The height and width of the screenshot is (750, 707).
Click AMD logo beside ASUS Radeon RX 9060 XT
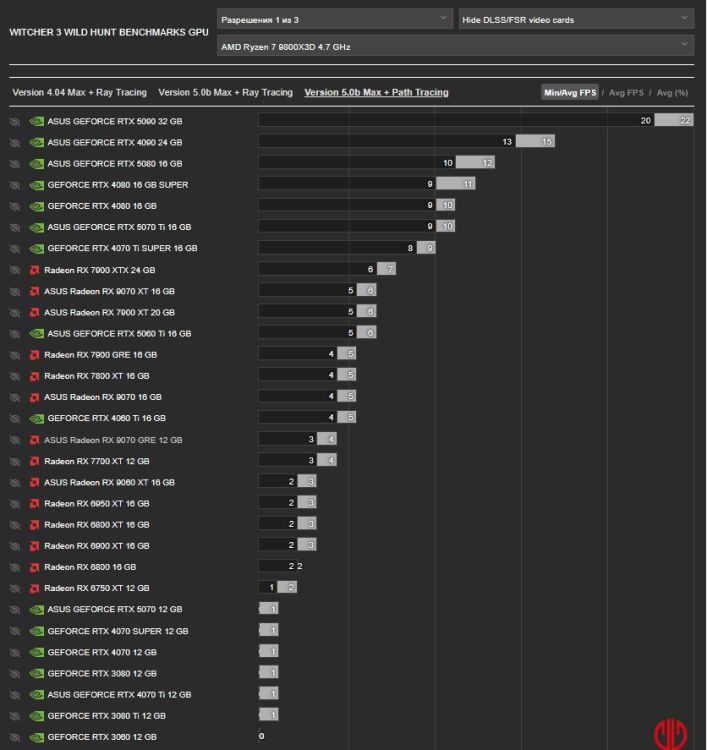tap(34, 482)
